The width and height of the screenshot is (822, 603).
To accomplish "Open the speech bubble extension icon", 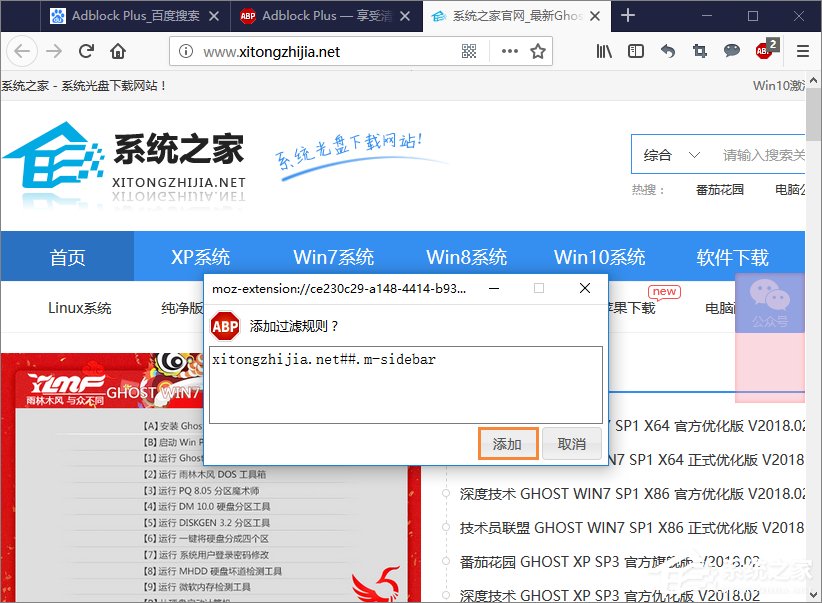I will tap(732, 50).
